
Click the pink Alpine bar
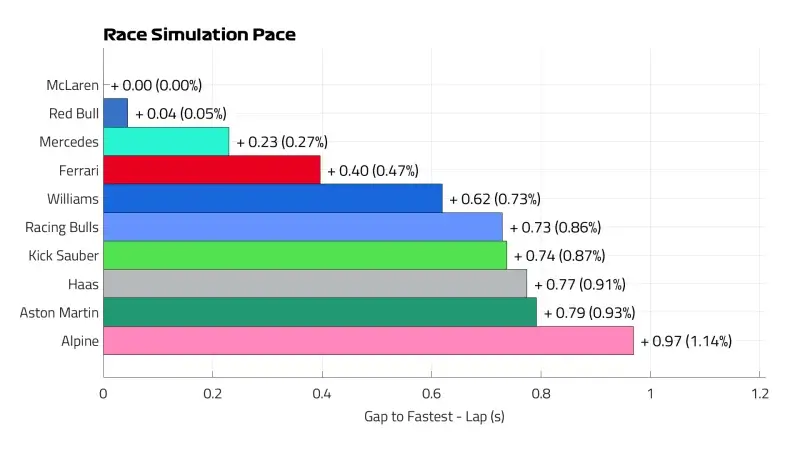[368, 341]
